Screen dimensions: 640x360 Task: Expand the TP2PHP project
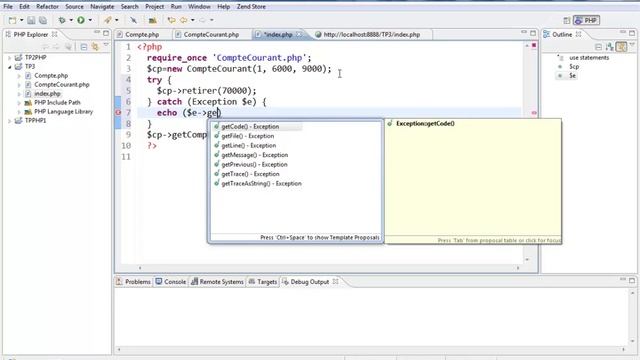tap(9, 58)
